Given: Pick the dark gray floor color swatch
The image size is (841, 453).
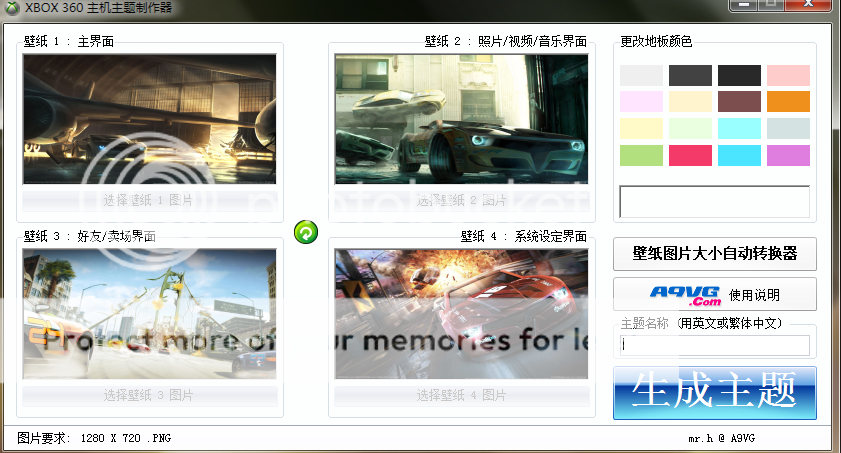Looking at the screenshot, I should pos(690,75).
